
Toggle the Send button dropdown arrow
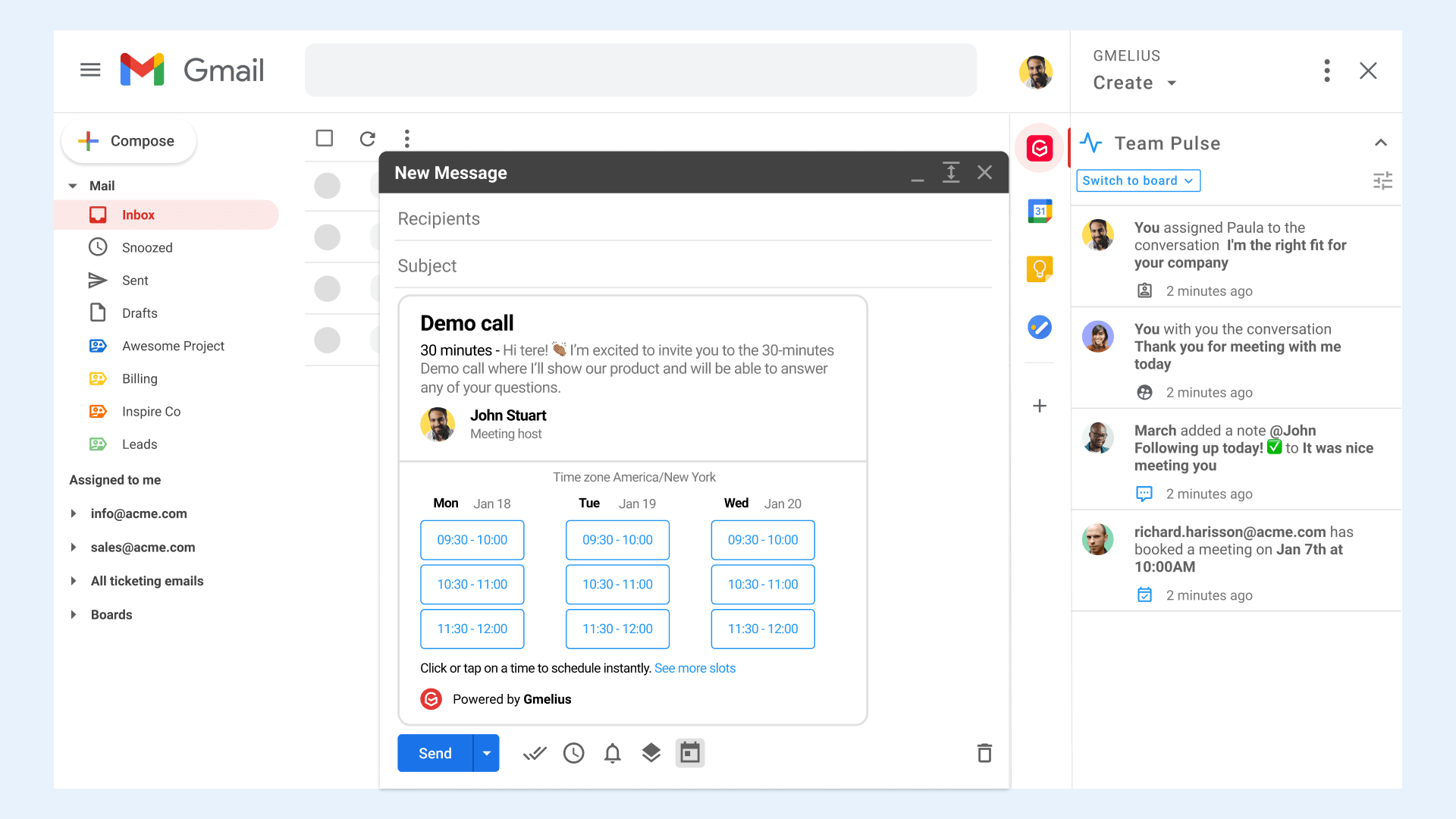tap(485, 753)
